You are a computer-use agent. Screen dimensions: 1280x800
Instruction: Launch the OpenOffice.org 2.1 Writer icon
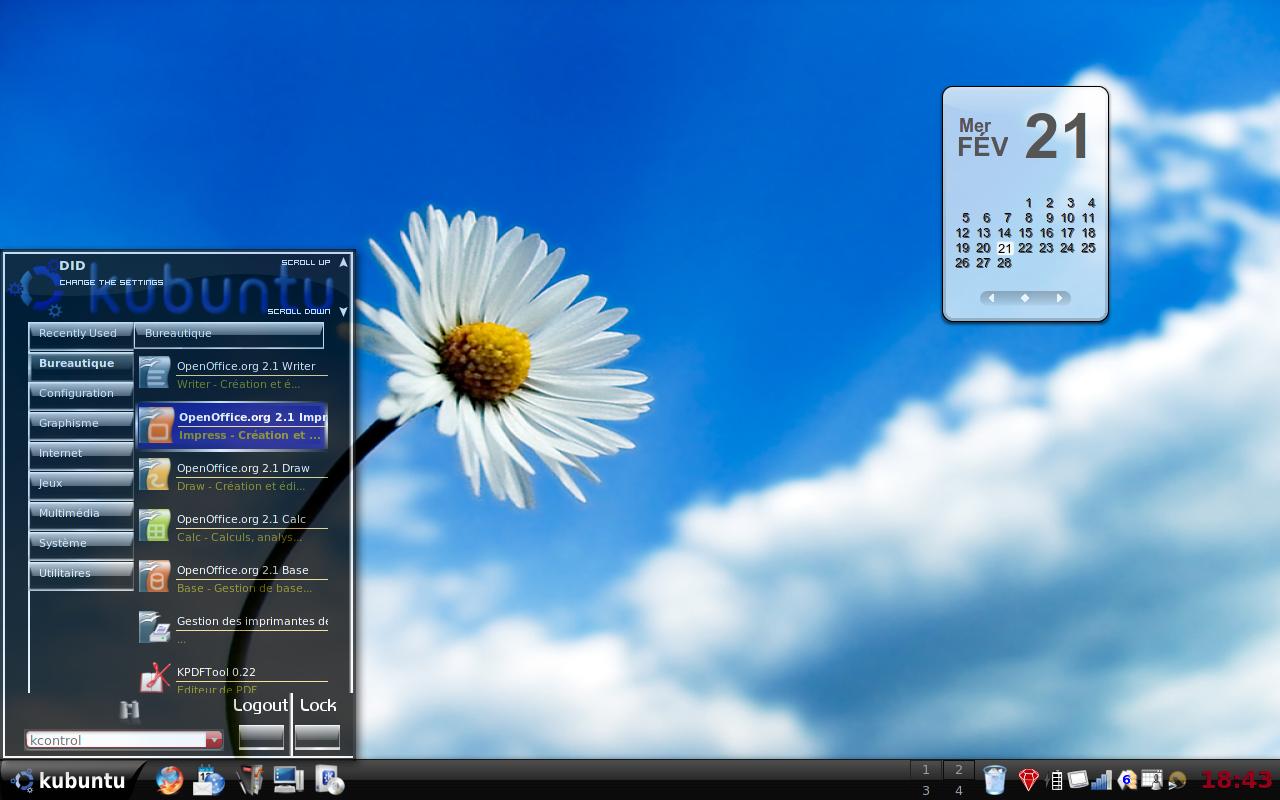tap(155, 373)
